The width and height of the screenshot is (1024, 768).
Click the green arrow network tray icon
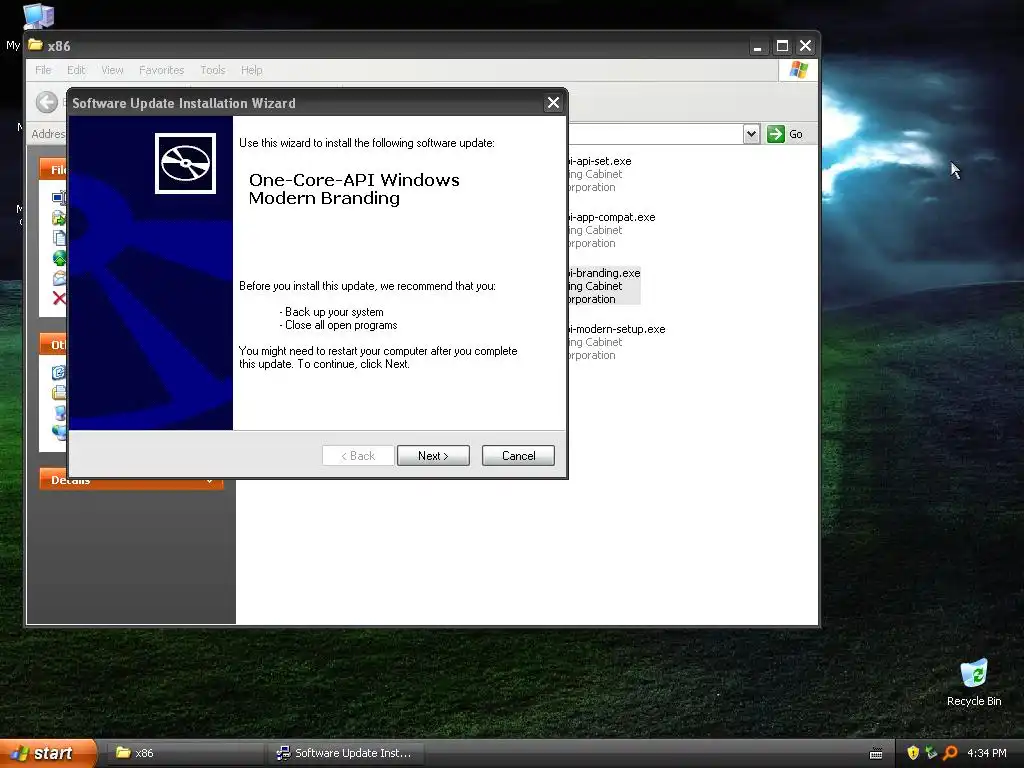tap(931, 753)
